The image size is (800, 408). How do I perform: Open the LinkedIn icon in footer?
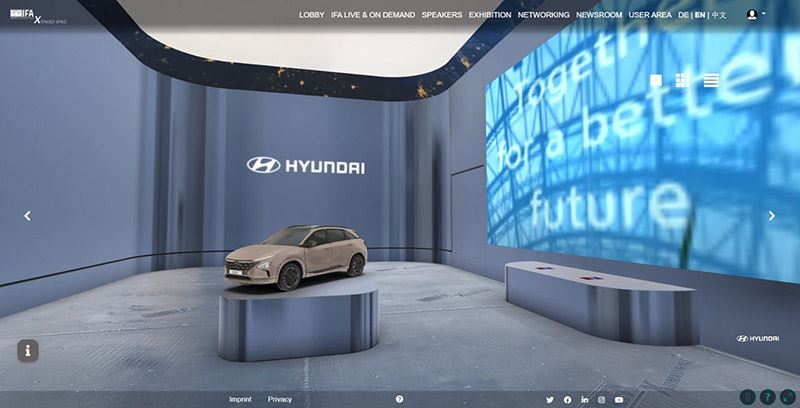[584, 400]
